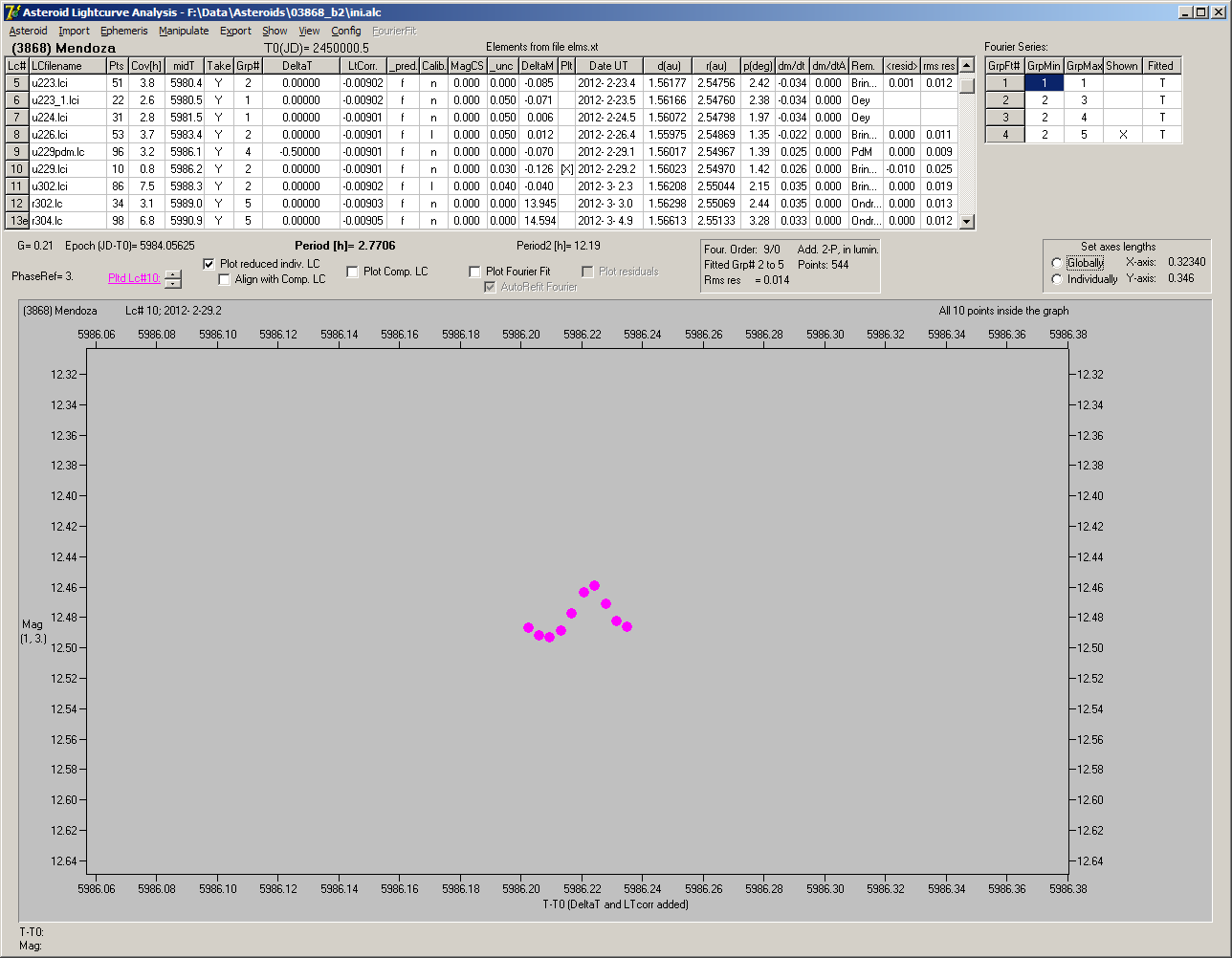Open the Export menu
Viewport: 1232px width, 958px height.
pos(235,31)
